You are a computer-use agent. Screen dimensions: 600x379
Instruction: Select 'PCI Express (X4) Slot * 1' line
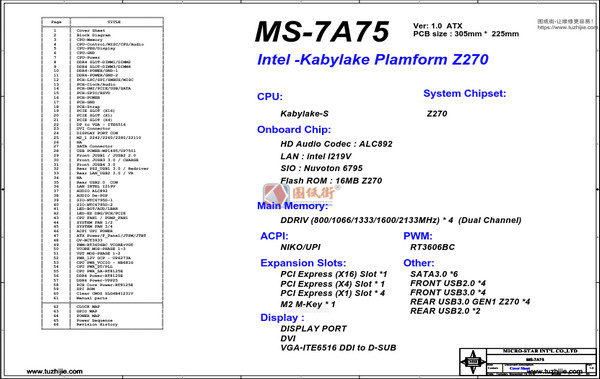coord(333,284)
